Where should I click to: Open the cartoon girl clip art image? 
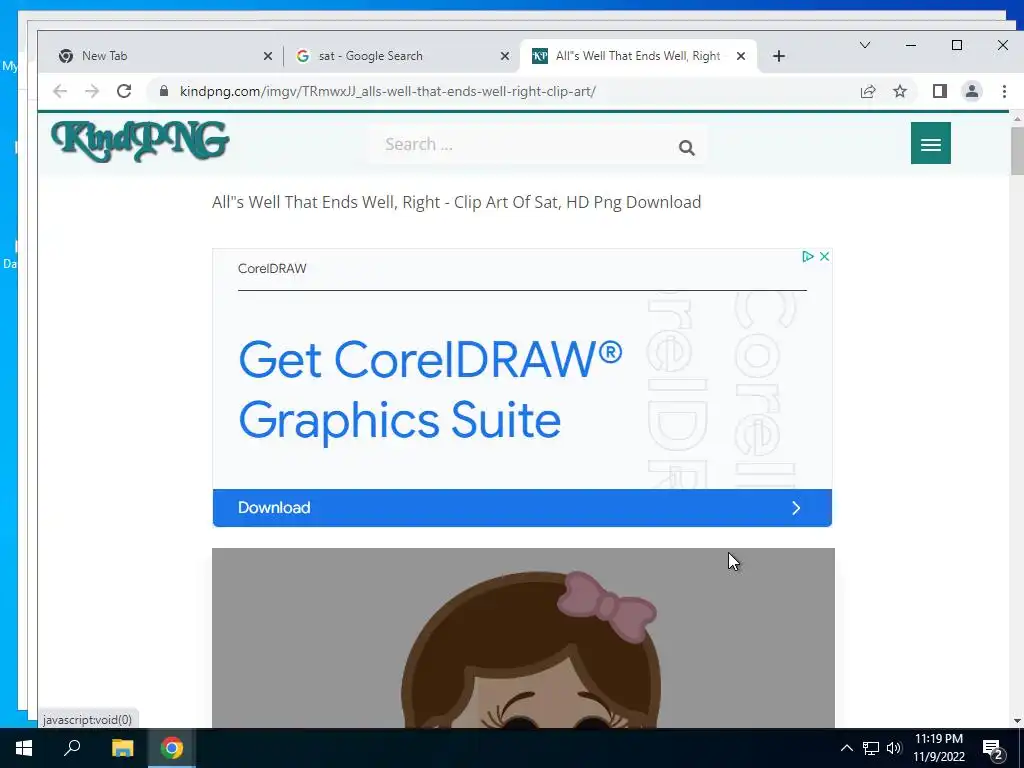click(x=523, y=638)
